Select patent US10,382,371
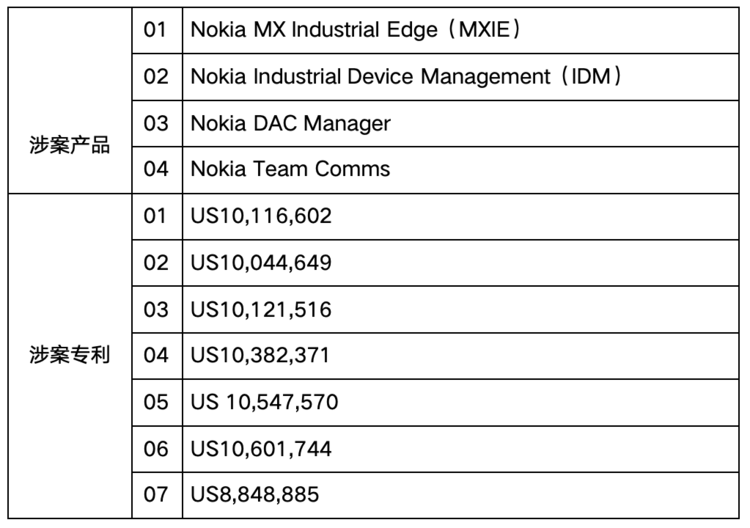The width and height of the screenshot is (750, 528). [x=261, y=356]
